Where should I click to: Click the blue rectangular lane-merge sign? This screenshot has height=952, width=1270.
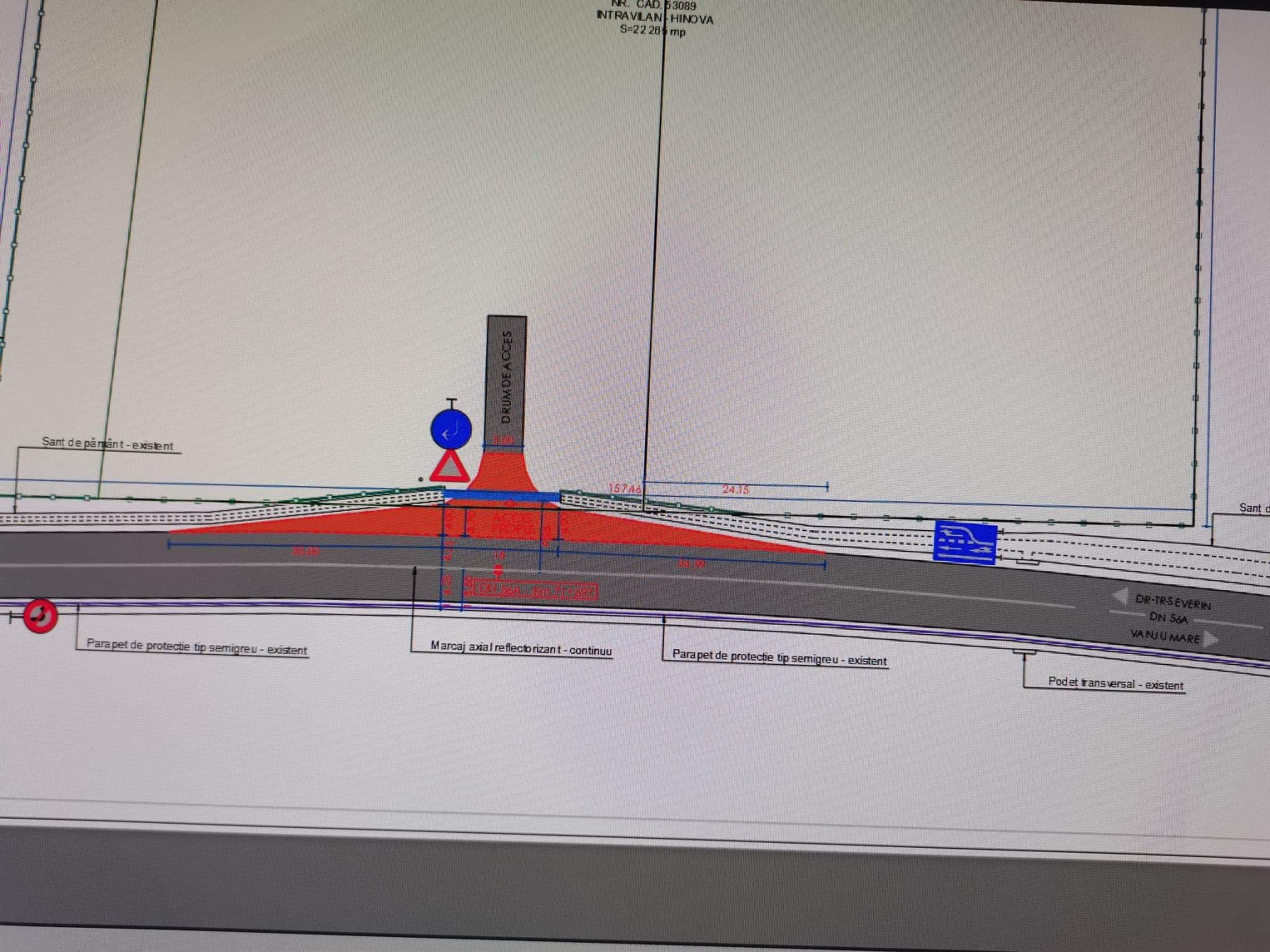964,542
